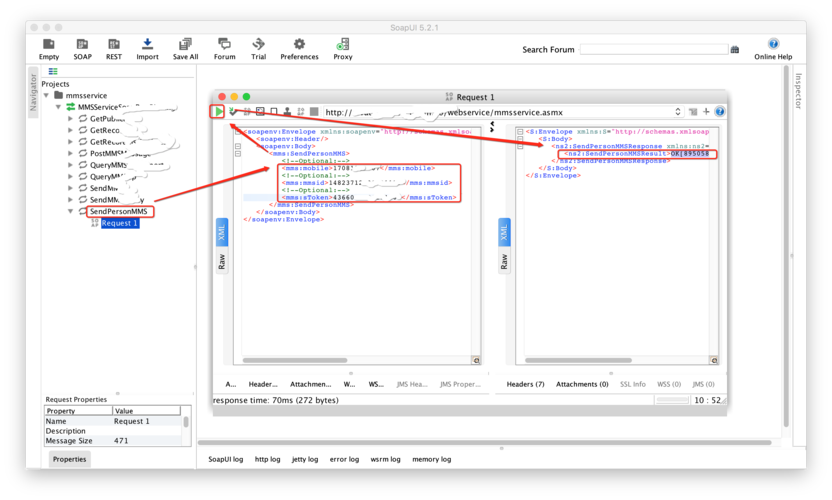Focus the Search Forum input field
This screenshot has height=500, width=832.
coord(654,49)
